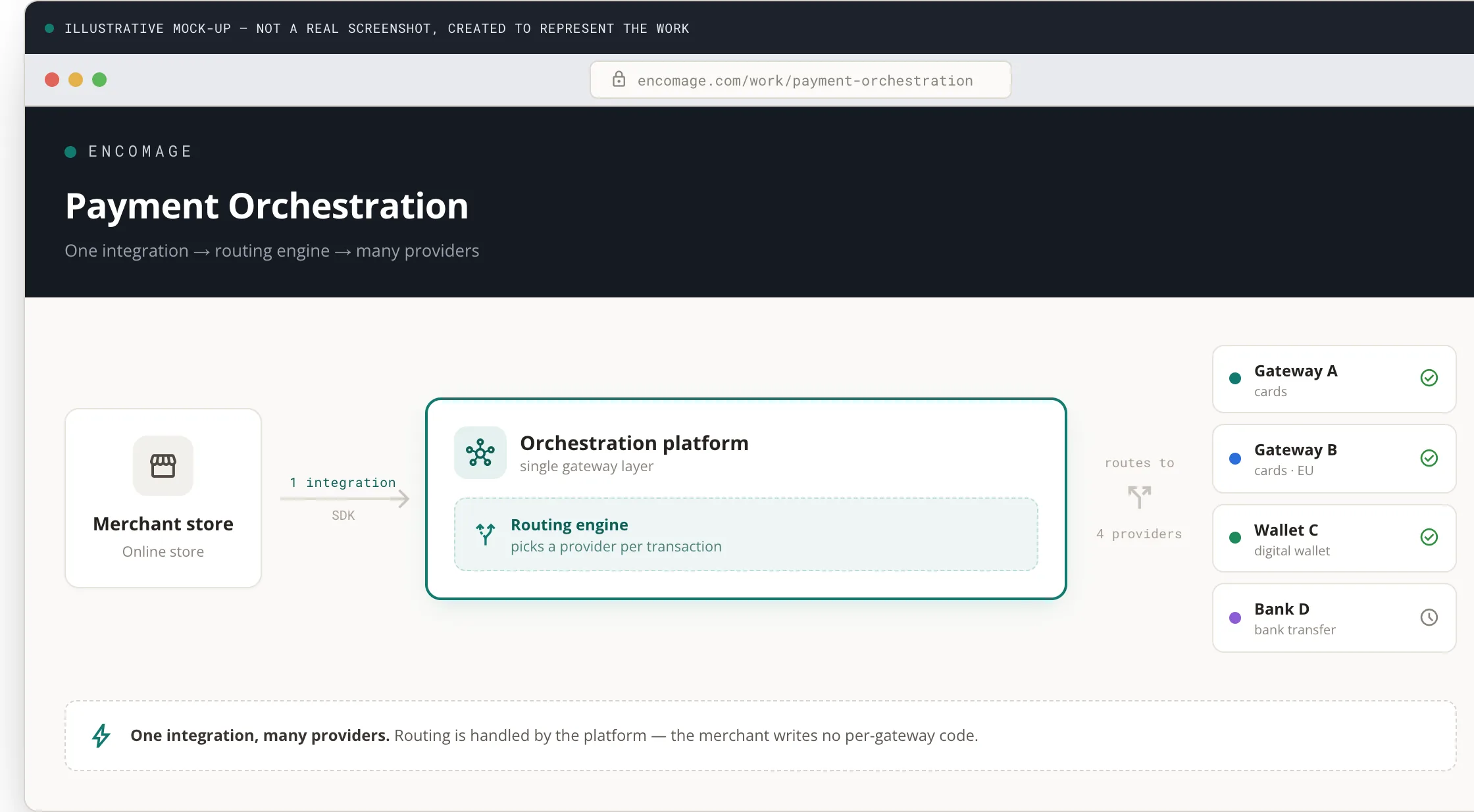This screenshot has width=1474, height=812.
Task: Click the red close window button
Action: [52, 80]
